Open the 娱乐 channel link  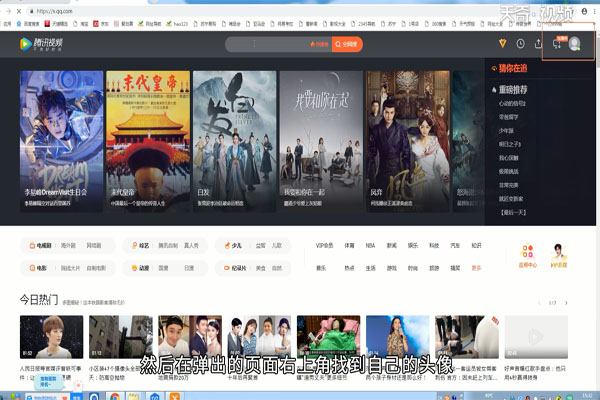click(412, 245)
